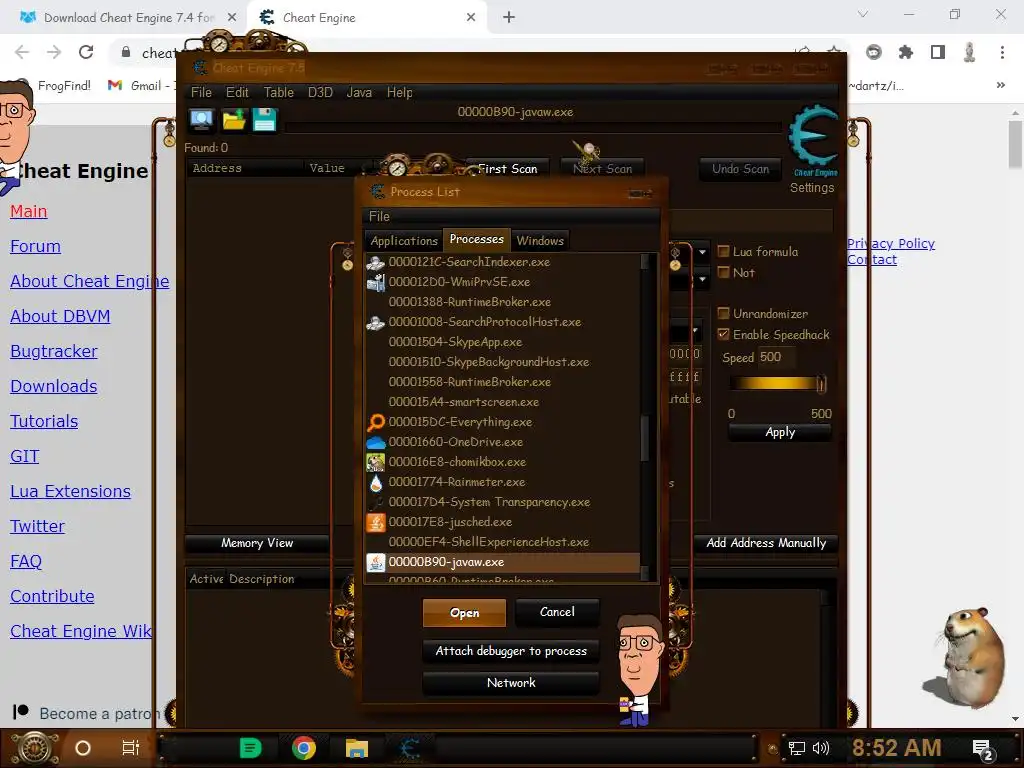
Task: Open the Chrome extensions puzzle icon
Action: tap(905, 52)
